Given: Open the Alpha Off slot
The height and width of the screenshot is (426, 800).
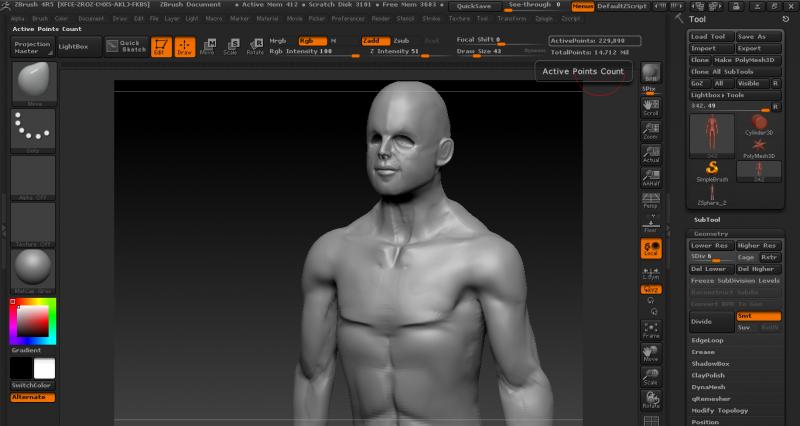Looking at the screenshot, I should [33, 178].
